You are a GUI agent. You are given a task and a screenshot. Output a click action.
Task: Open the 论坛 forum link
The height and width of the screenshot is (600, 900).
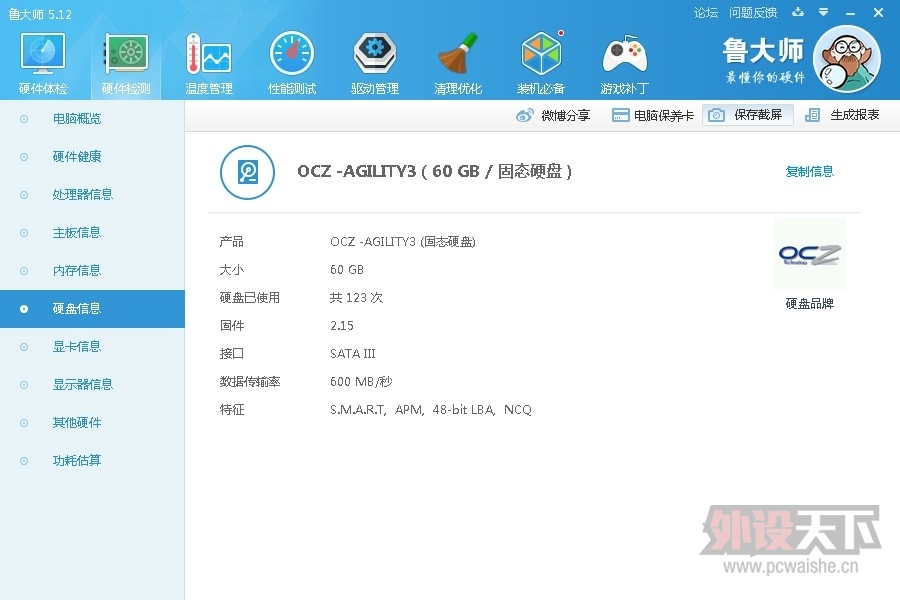click(706, 13)
